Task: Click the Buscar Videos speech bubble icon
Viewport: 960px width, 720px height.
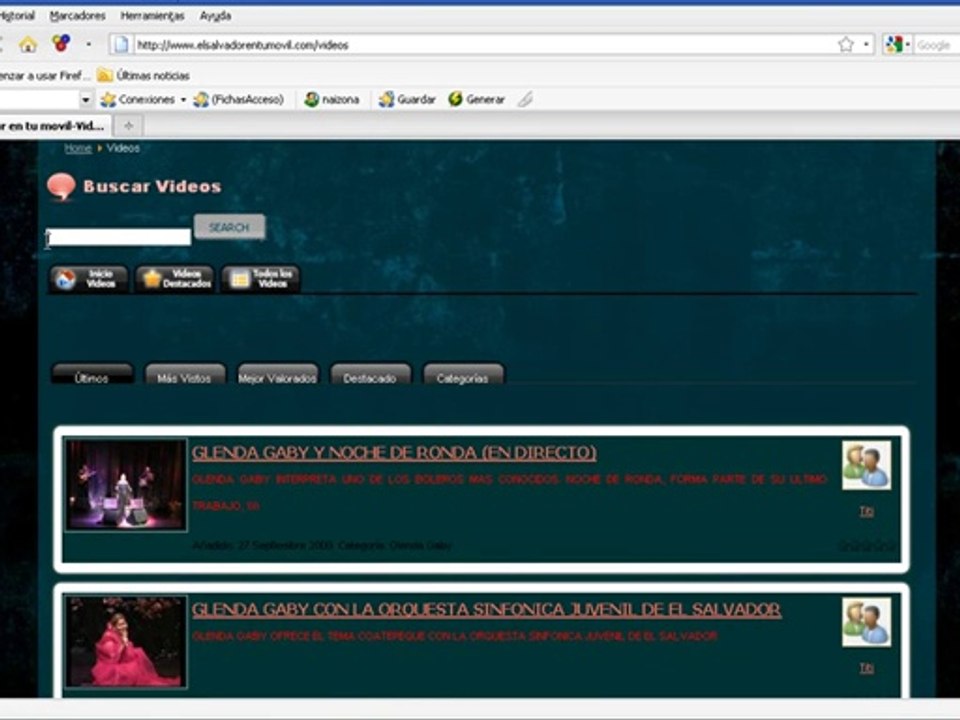Action: click(61, 187)
